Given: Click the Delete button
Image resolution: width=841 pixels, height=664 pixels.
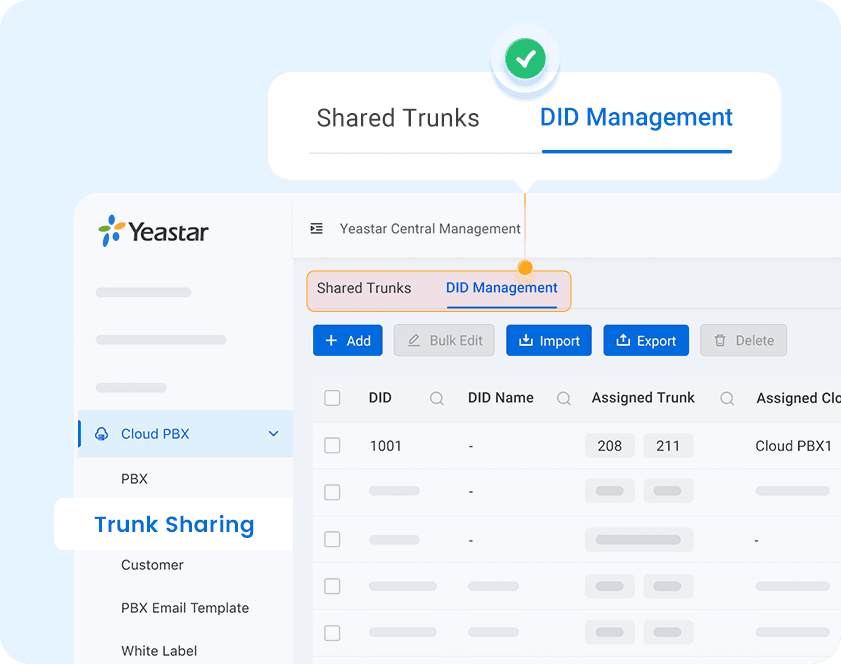Looking at the screenshot, I should tap(743, 340).
